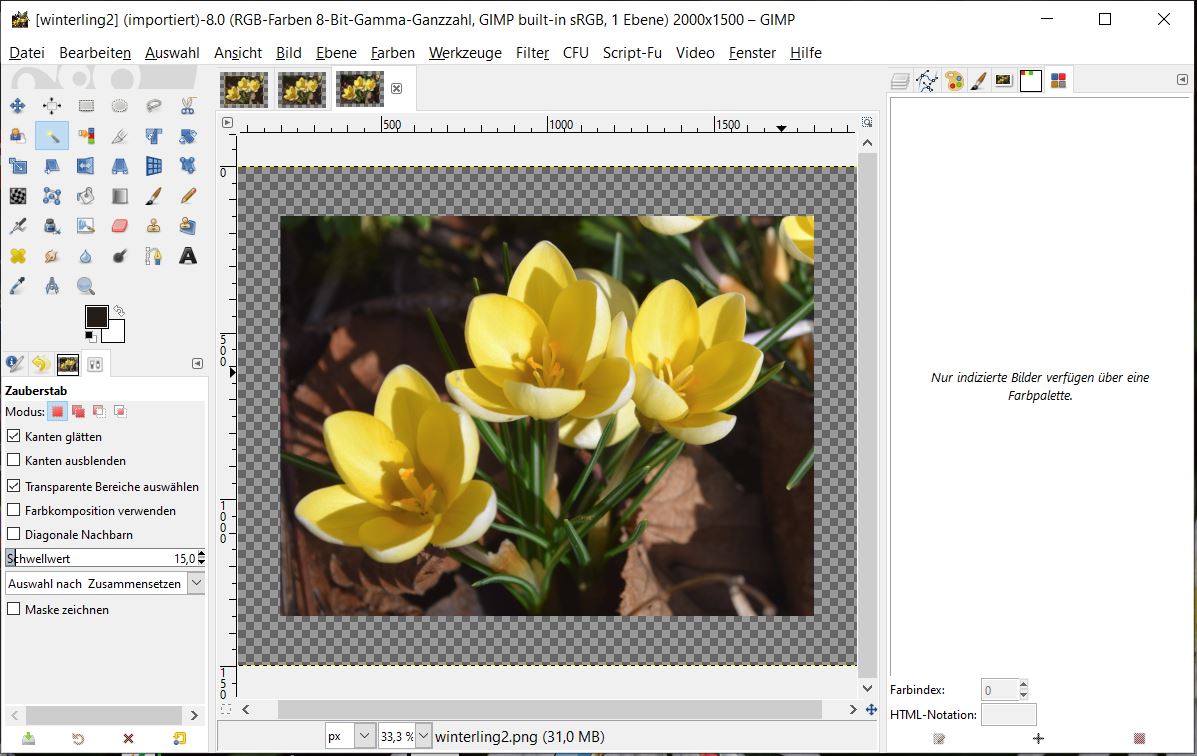Select the Pencil tool

[x=187, y=196]
